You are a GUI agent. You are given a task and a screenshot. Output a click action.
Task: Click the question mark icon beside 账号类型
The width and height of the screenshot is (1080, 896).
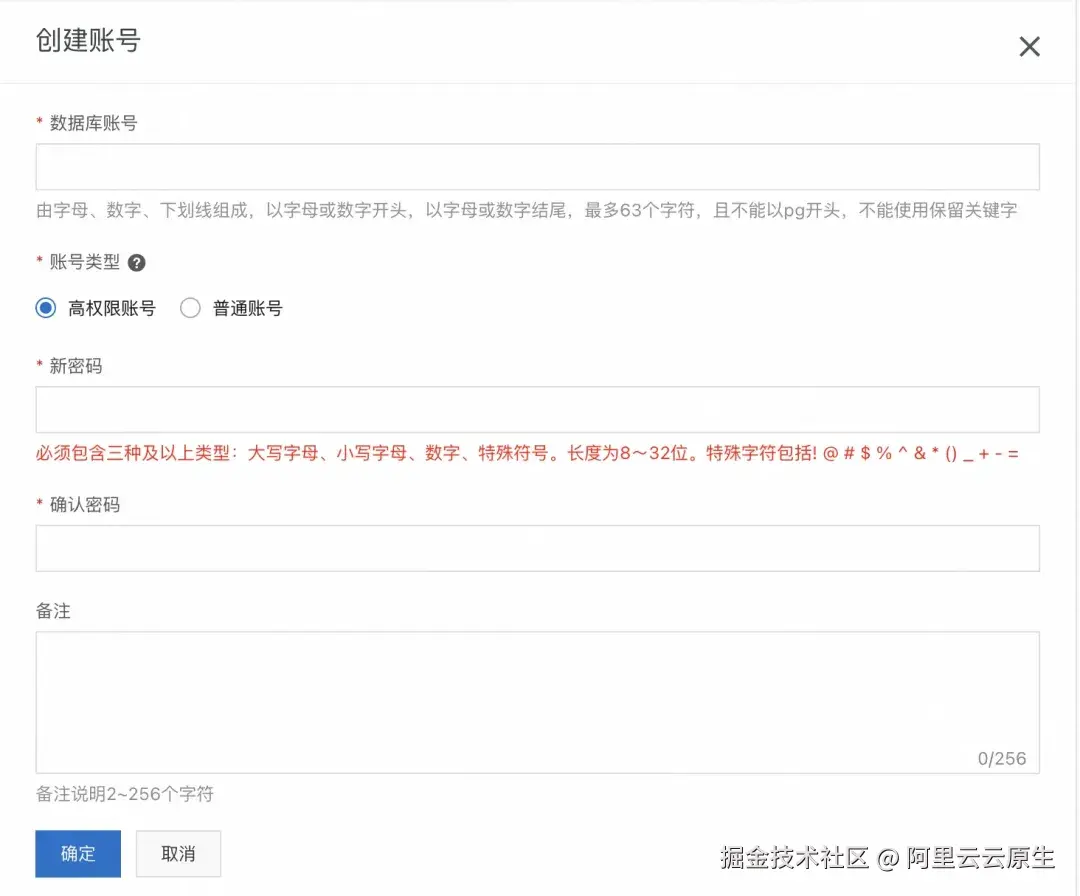pos(137,262)
